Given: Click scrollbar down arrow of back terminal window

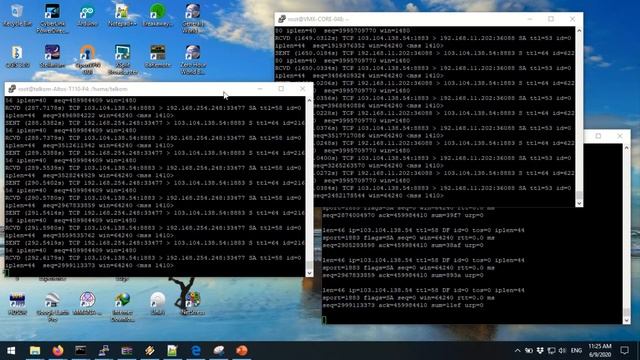Looking at the screenshot, I should coord(627,320).
